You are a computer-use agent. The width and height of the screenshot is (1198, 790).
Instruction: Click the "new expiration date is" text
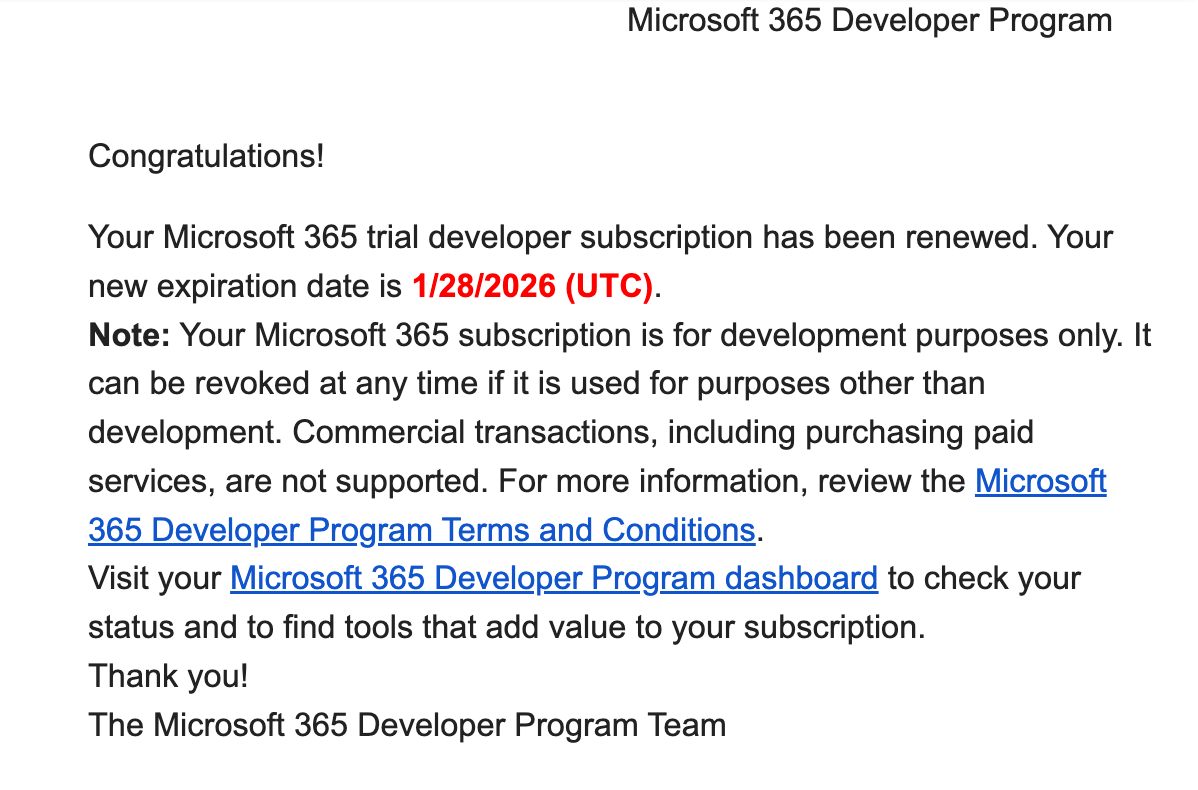[244, 287]
